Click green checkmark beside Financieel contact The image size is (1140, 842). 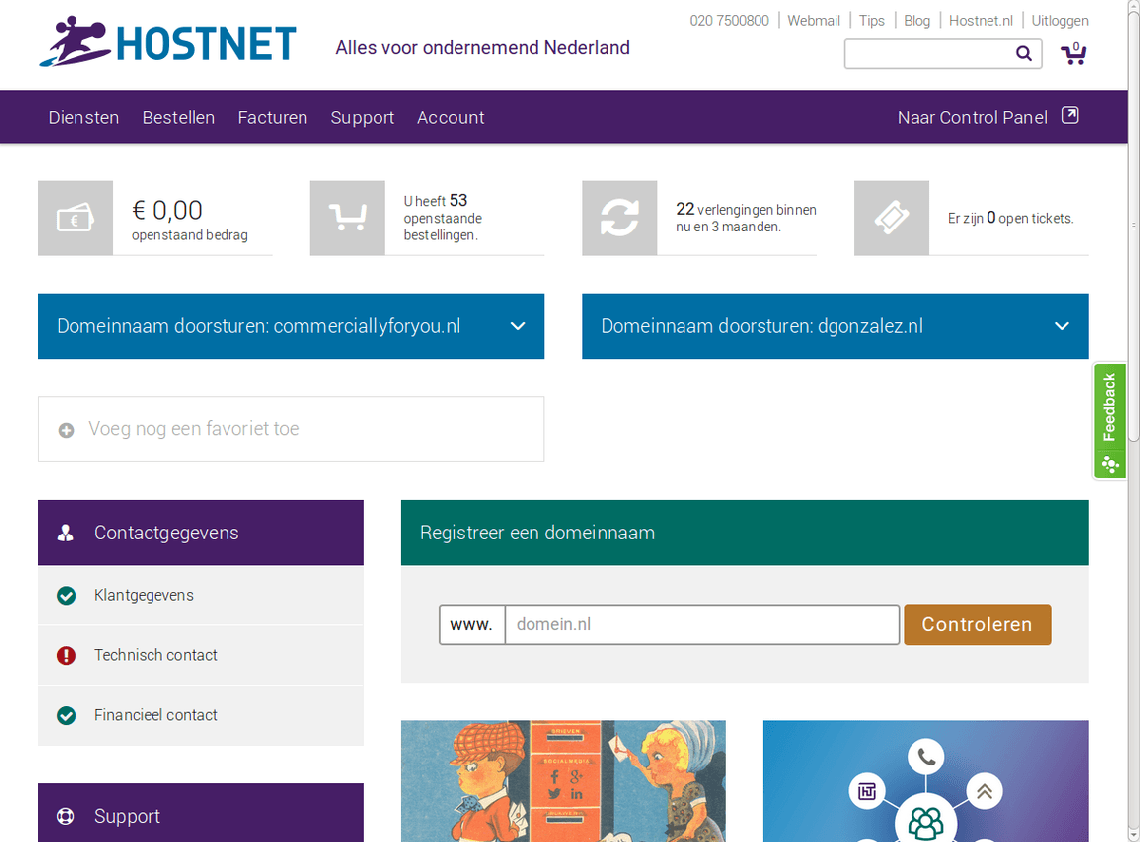pyautogui.click(x=66, y=715)
